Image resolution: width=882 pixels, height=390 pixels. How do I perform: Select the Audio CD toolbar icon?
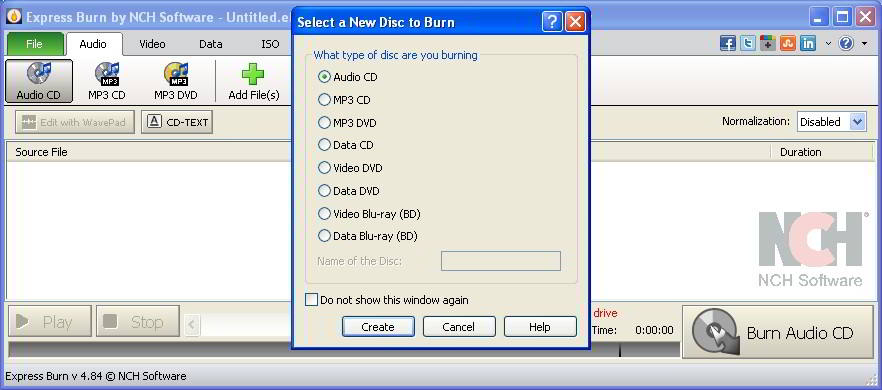click(39, 81)
